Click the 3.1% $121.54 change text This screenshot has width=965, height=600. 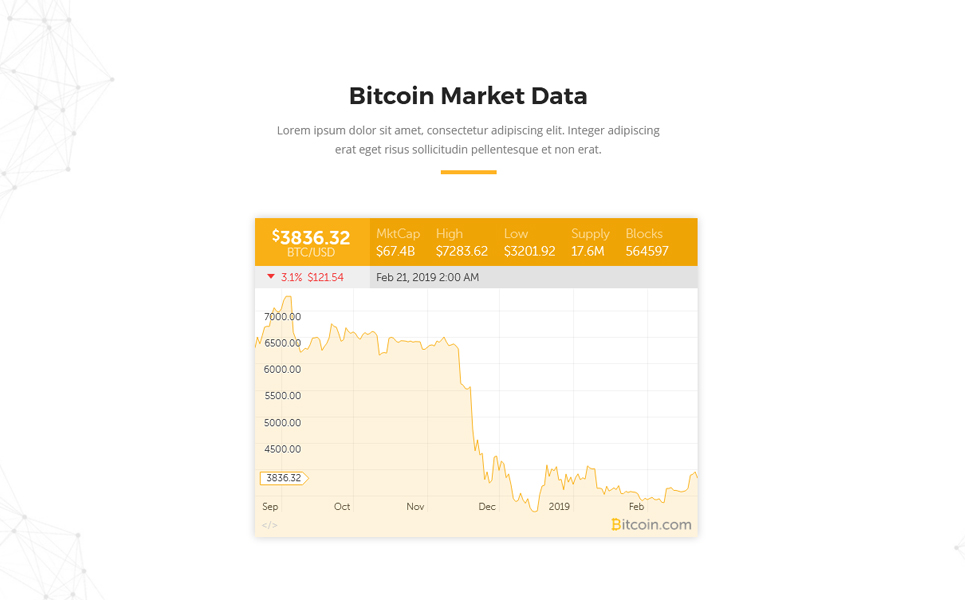tap(312, 278)
